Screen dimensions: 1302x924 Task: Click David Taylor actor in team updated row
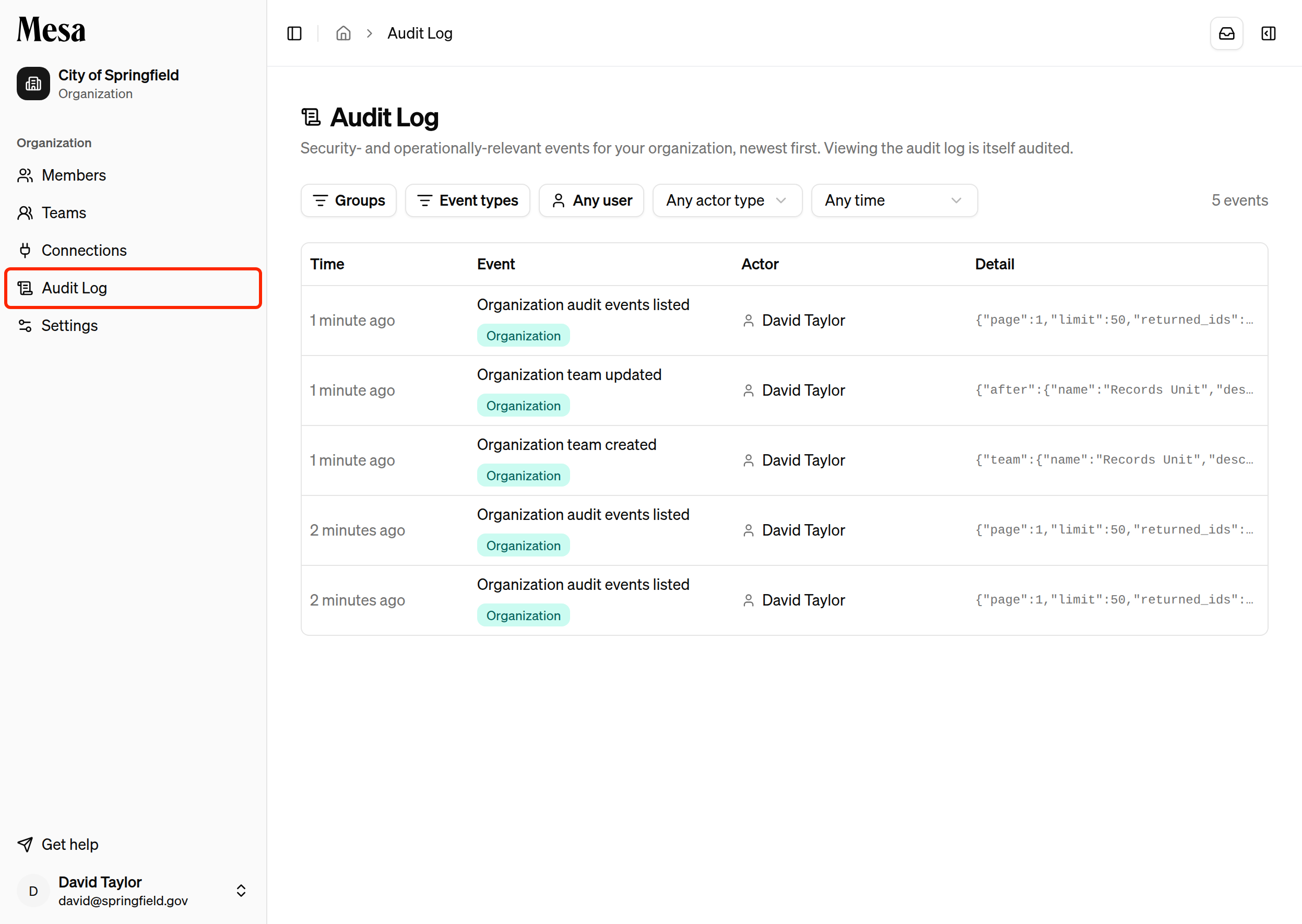tap(803, 390)
